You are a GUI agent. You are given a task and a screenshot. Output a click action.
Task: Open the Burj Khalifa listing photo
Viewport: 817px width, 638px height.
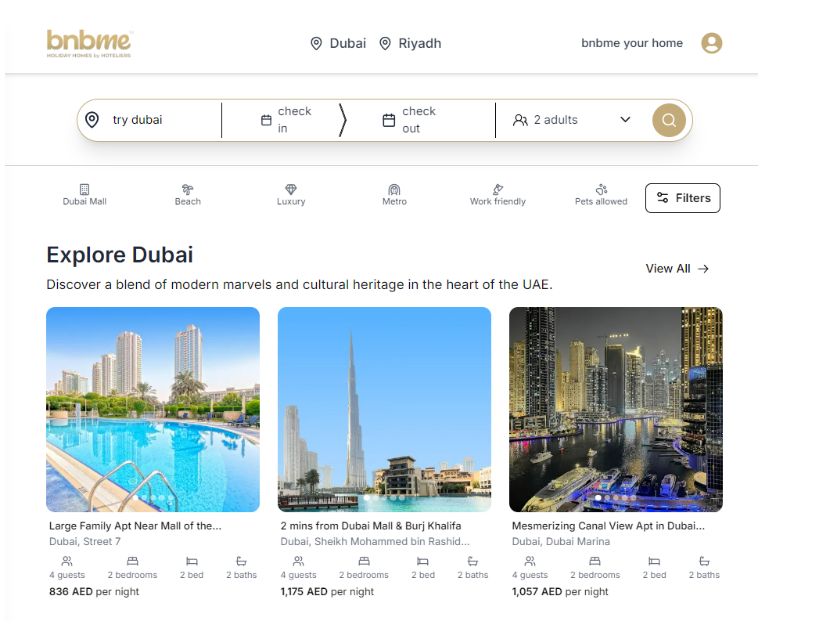click(x=385, y=409)
